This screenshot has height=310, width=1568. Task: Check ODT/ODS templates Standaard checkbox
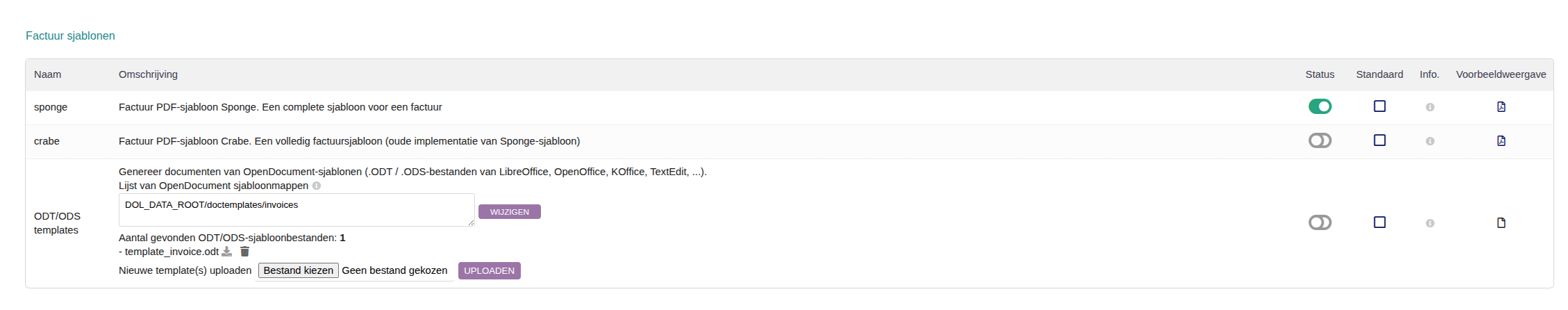(x=1379, y=222)
